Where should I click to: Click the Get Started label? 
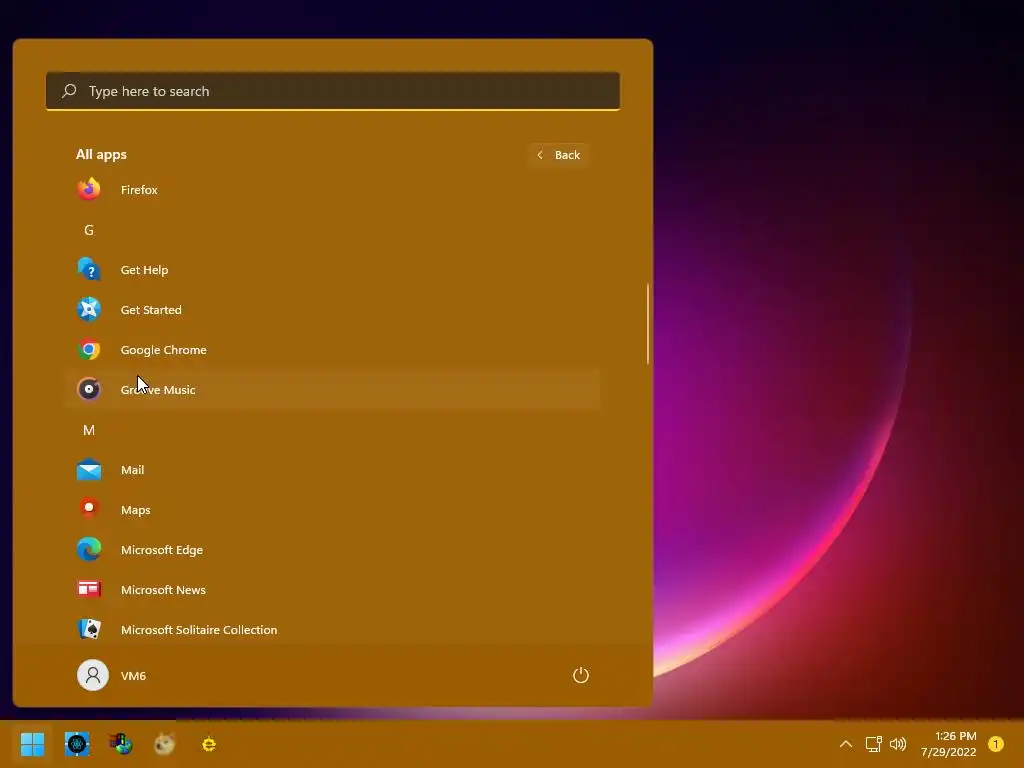click(151, 310)
